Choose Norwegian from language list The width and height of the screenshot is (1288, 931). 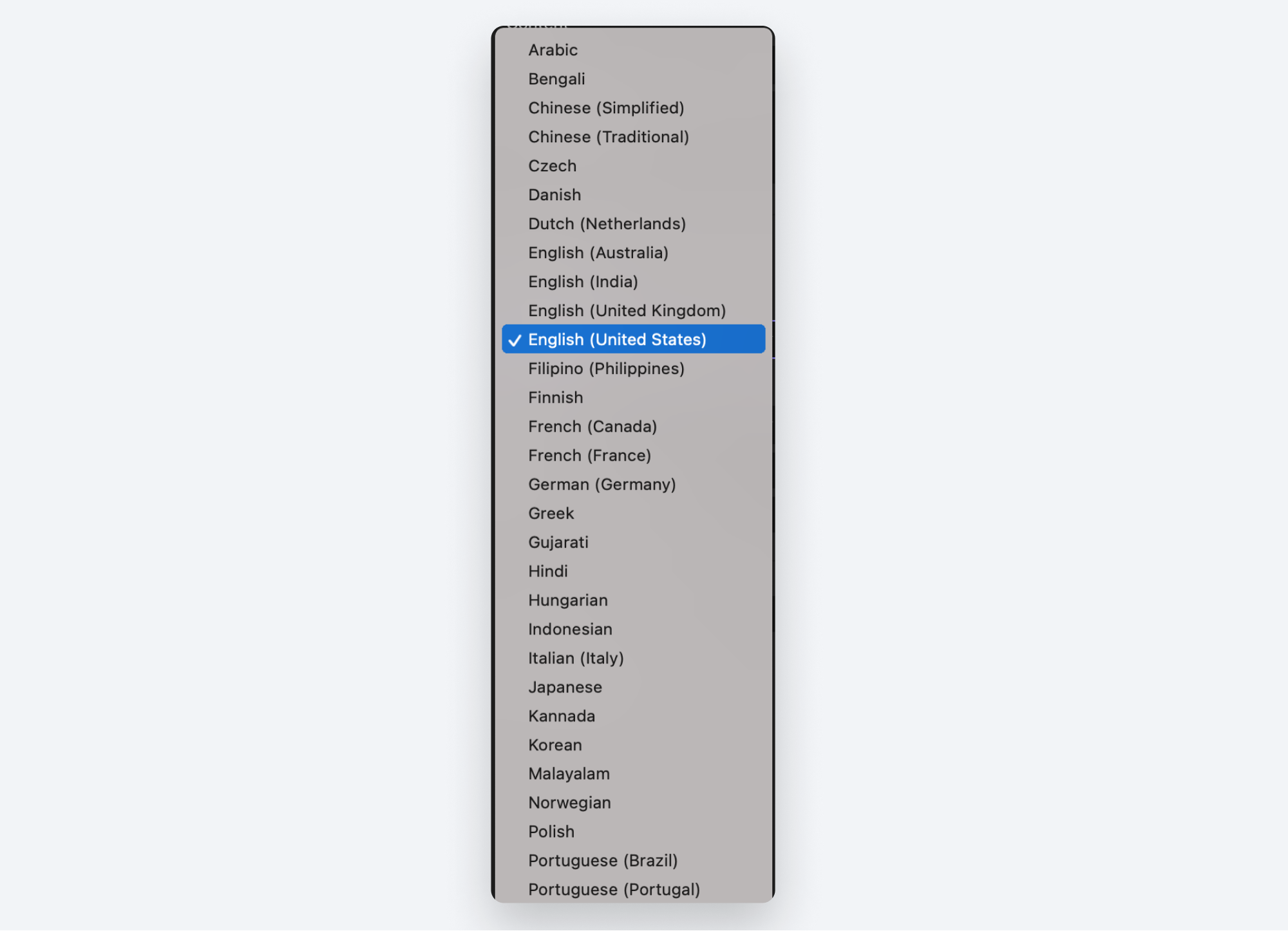click(x=570, y=802)
